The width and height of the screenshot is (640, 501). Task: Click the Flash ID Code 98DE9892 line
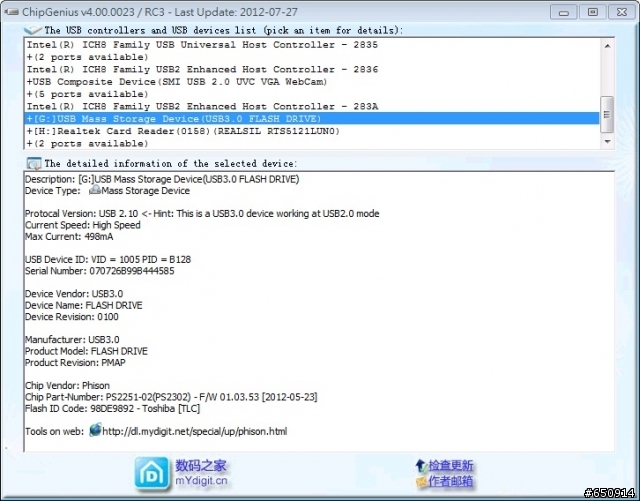click(x=113, y=408)
